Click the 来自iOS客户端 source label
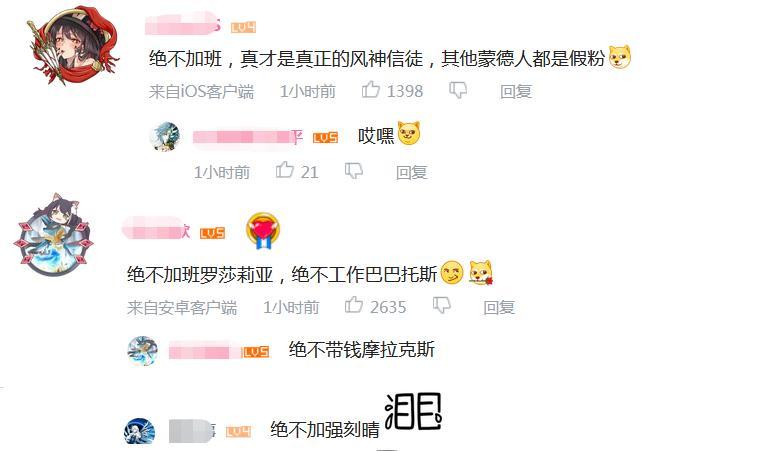This screenshot has height=451, width=769. click(202, 91)
